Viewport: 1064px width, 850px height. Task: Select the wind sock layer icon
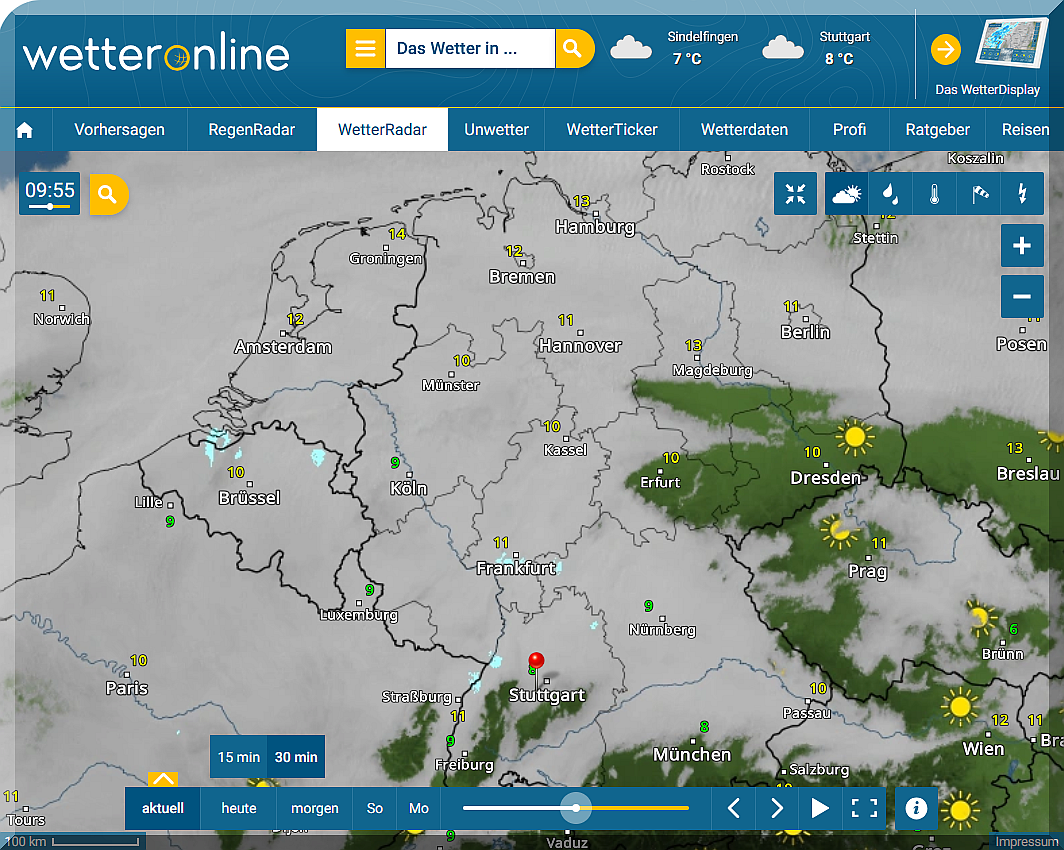[x=979, y=194]
